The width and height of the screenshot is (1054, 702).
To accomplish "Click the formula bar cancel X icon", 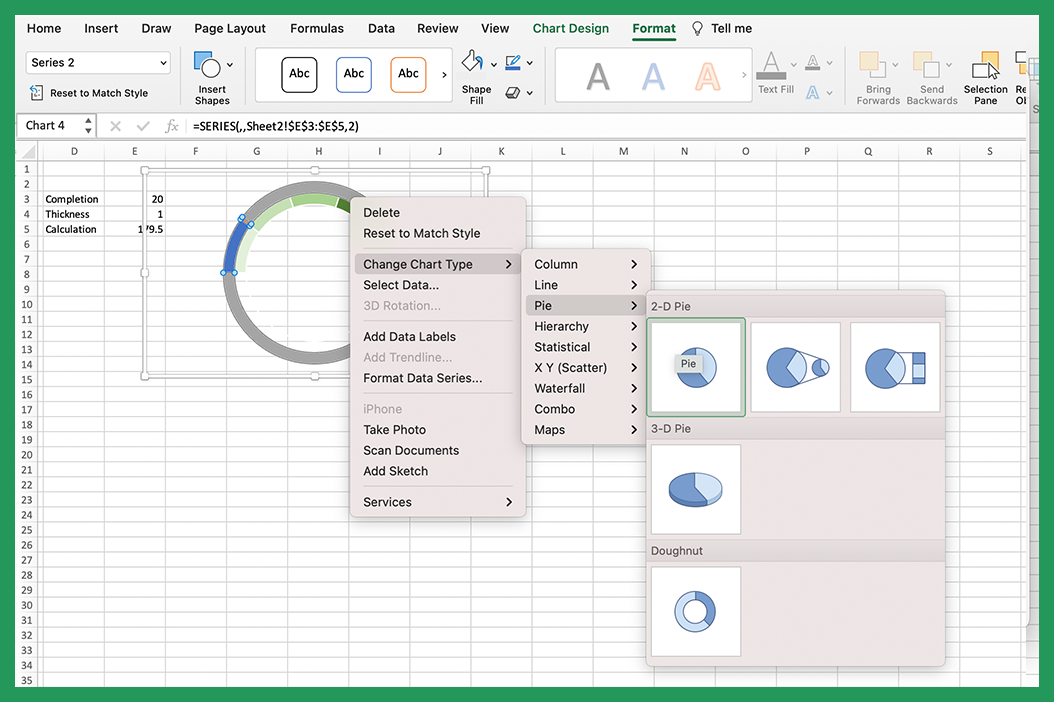I will [116, 126].
